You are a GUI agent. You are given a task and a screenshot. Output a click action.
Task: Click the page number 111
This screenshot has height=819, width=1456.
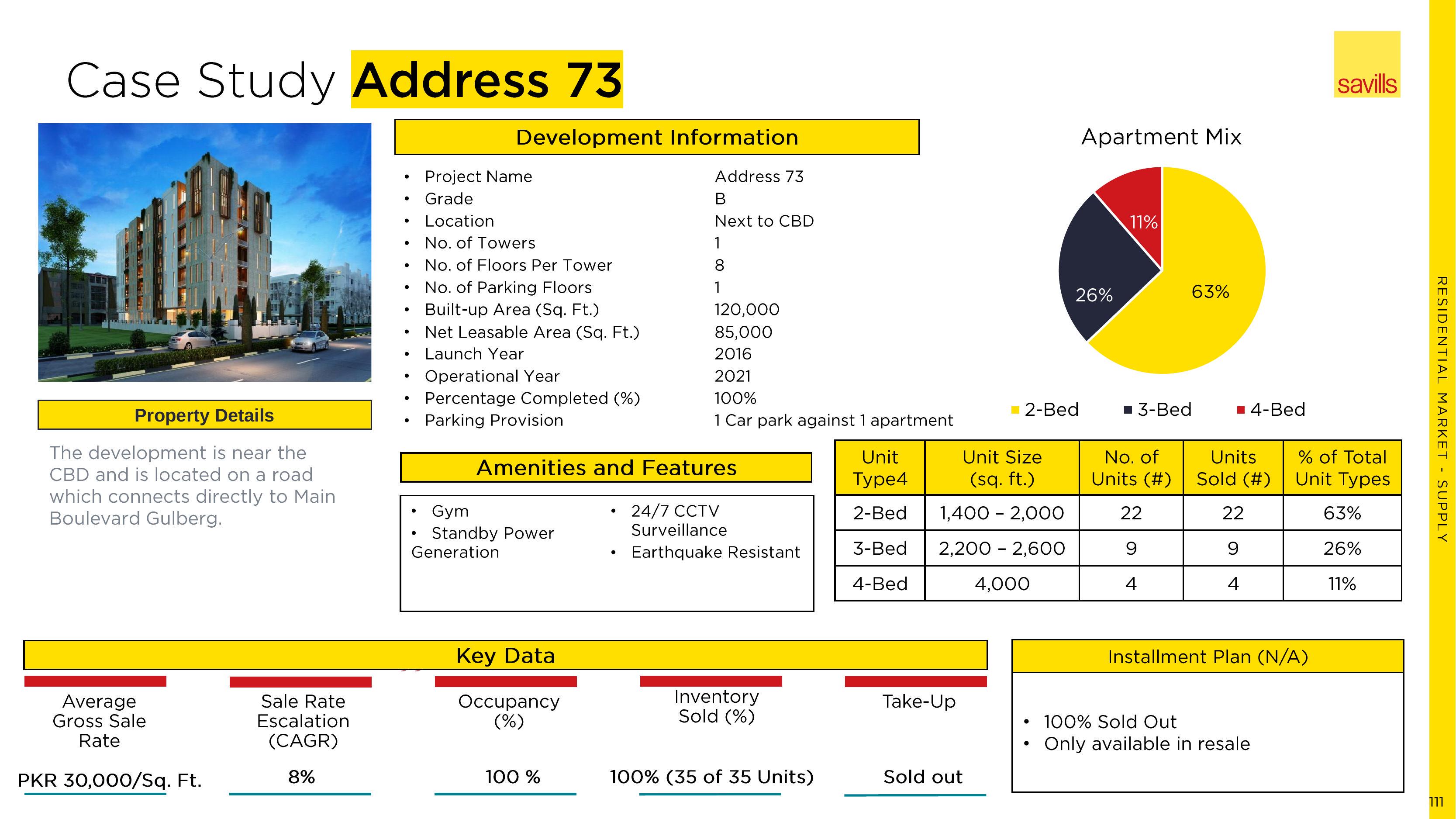tap(1435, 802)
